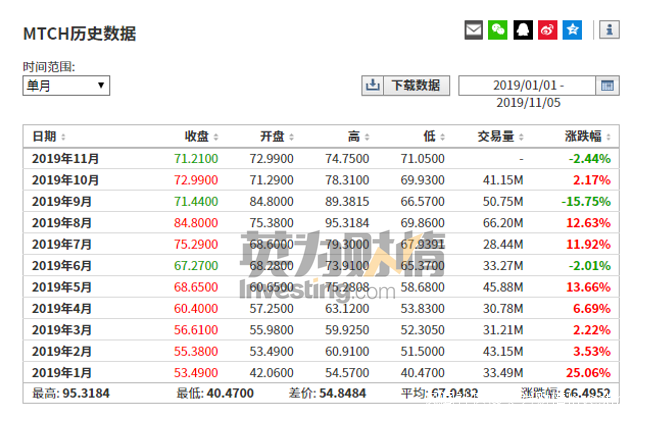Image resolution: width=645 pixels, height=422 pixels.
Task: Click the blue star favorites icon
Action: tap(572, 30)
